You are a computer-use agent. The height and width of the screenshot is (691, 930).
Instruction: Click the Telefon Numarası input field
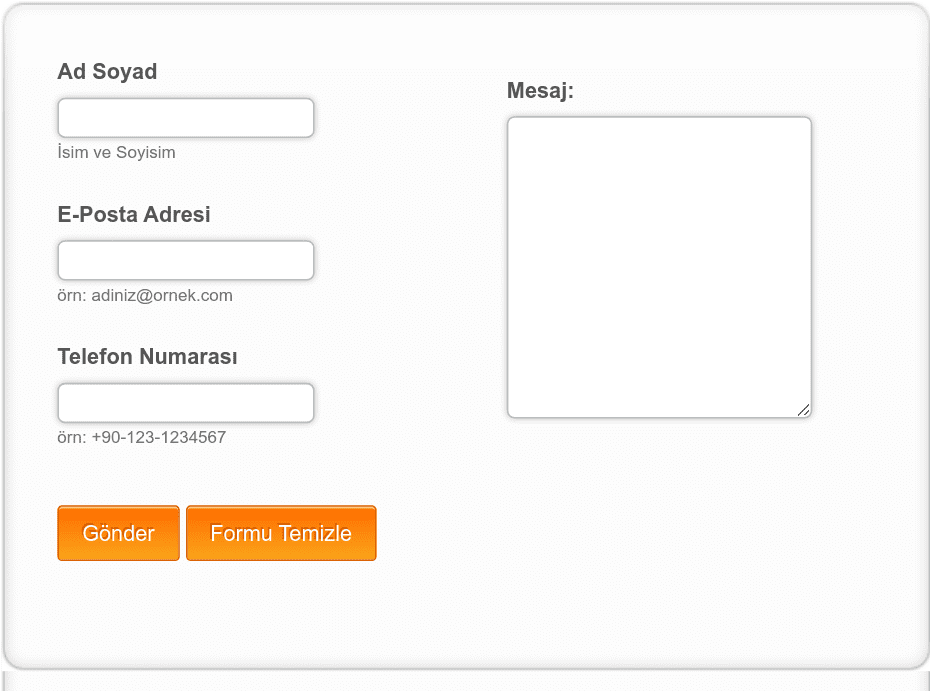186,403
